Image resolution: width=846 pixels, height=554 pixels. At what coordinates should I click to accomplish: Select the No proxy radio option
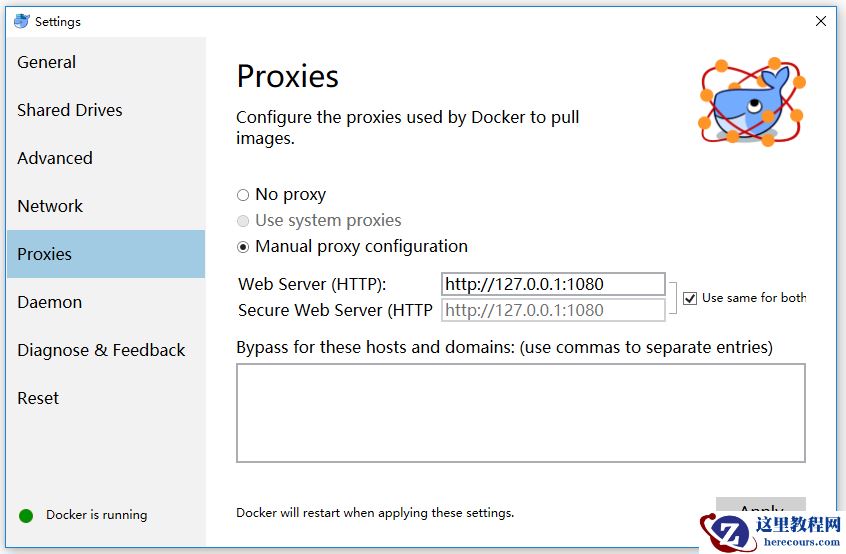coord(243,195)
